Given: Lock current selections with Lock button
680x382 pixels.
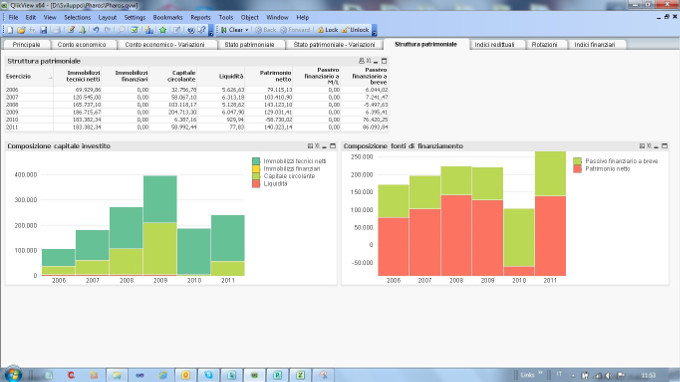Looking at the screenshot, I should [x=327, y=30].
